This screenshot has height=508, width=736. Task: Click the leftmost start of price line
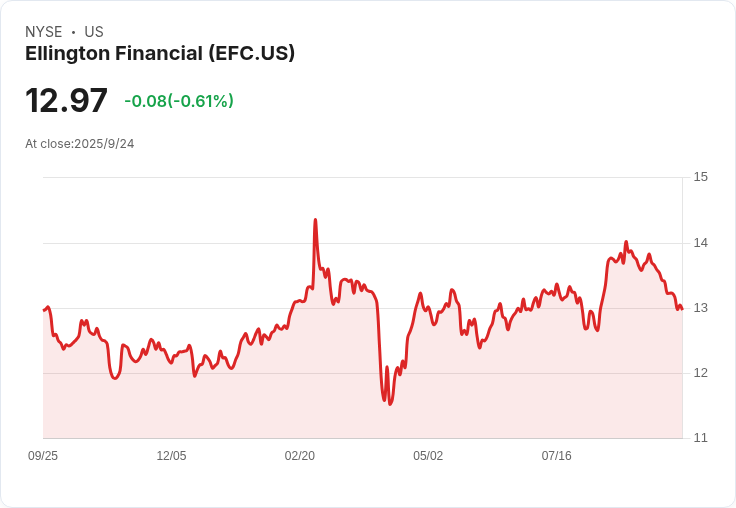44,310
